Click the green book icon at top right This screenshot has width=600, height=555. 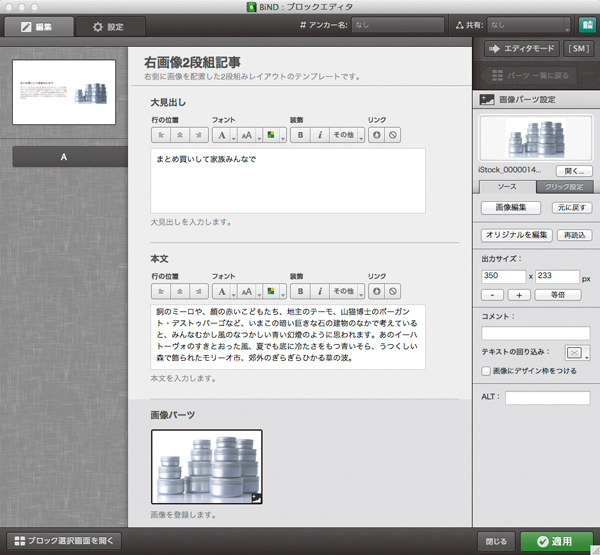(586, 24)
